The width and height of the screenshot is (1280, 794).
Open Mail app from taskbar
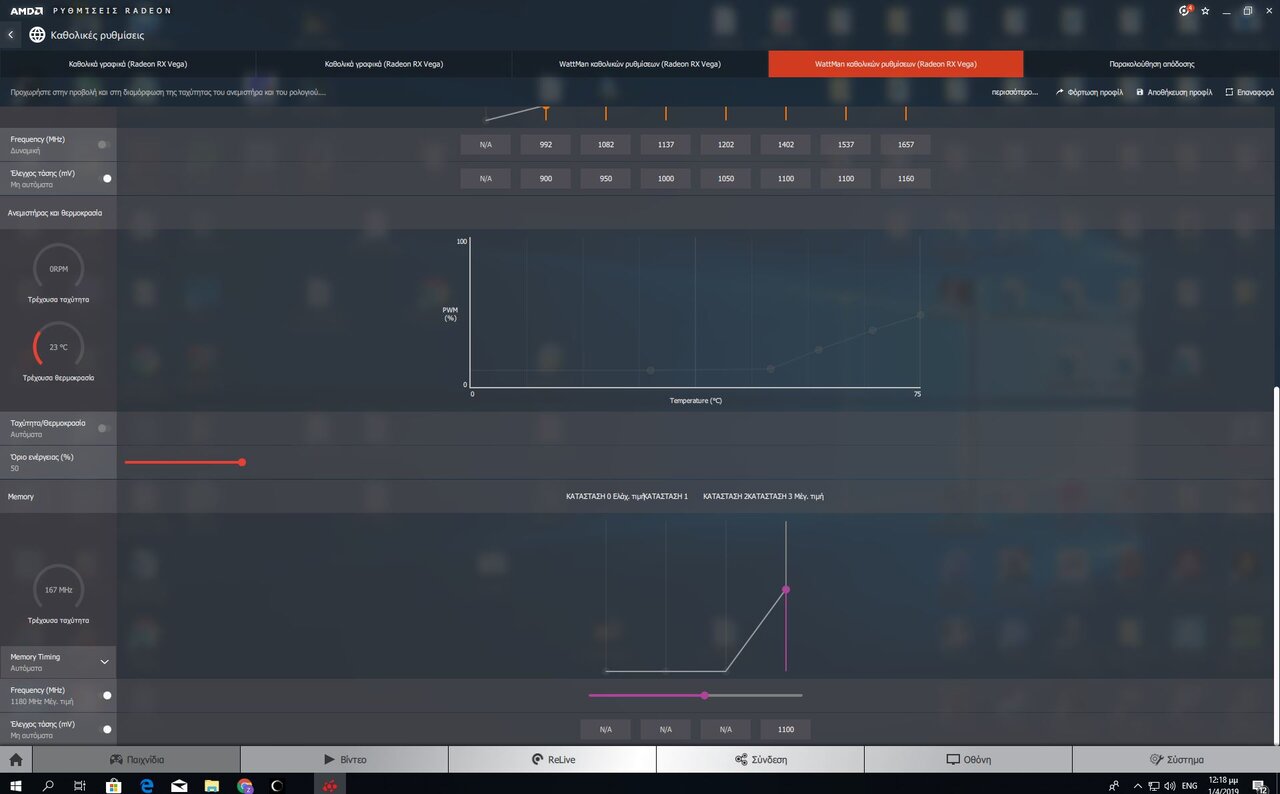[x=179, y=785]
